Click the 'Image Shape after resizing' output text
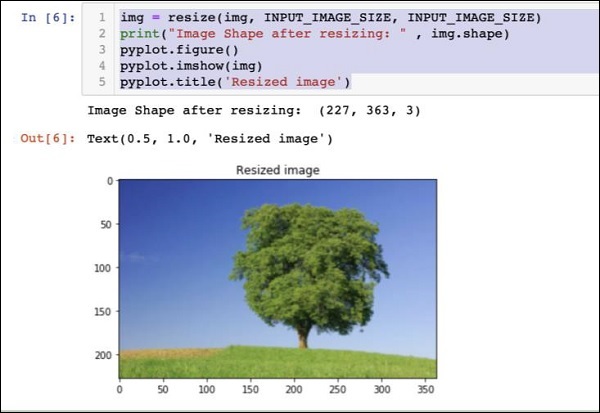The image size is (600, 413). (x=254, y=111)
